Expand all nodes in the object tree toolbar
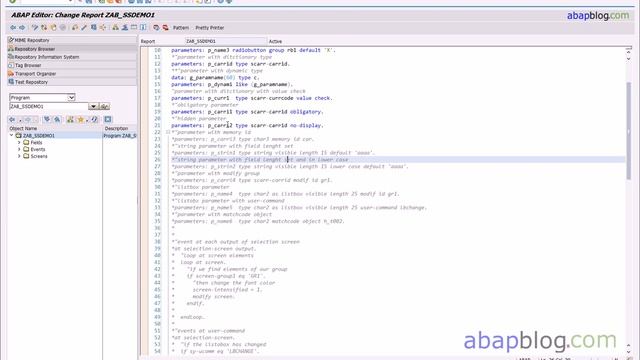This screenshot has width=640, height=360. point(47,119)
